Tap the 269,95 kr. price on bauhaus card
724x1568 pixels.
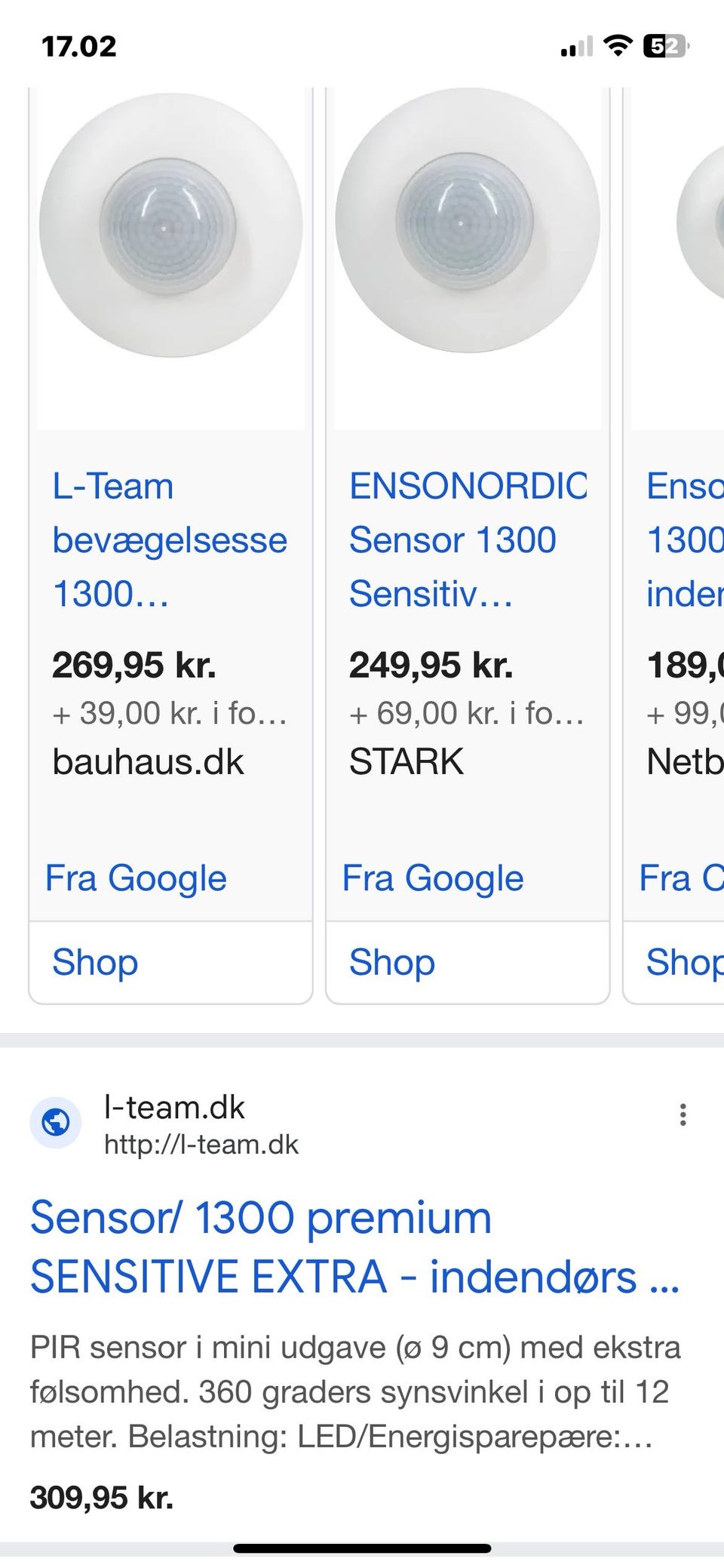134,665
